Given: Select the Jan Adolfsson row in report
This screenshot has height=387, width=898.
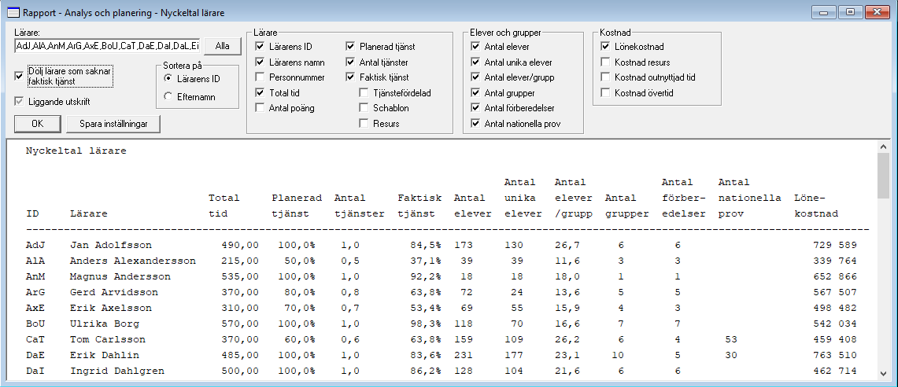Looking at the screenshot, I should tap(441, 245).
